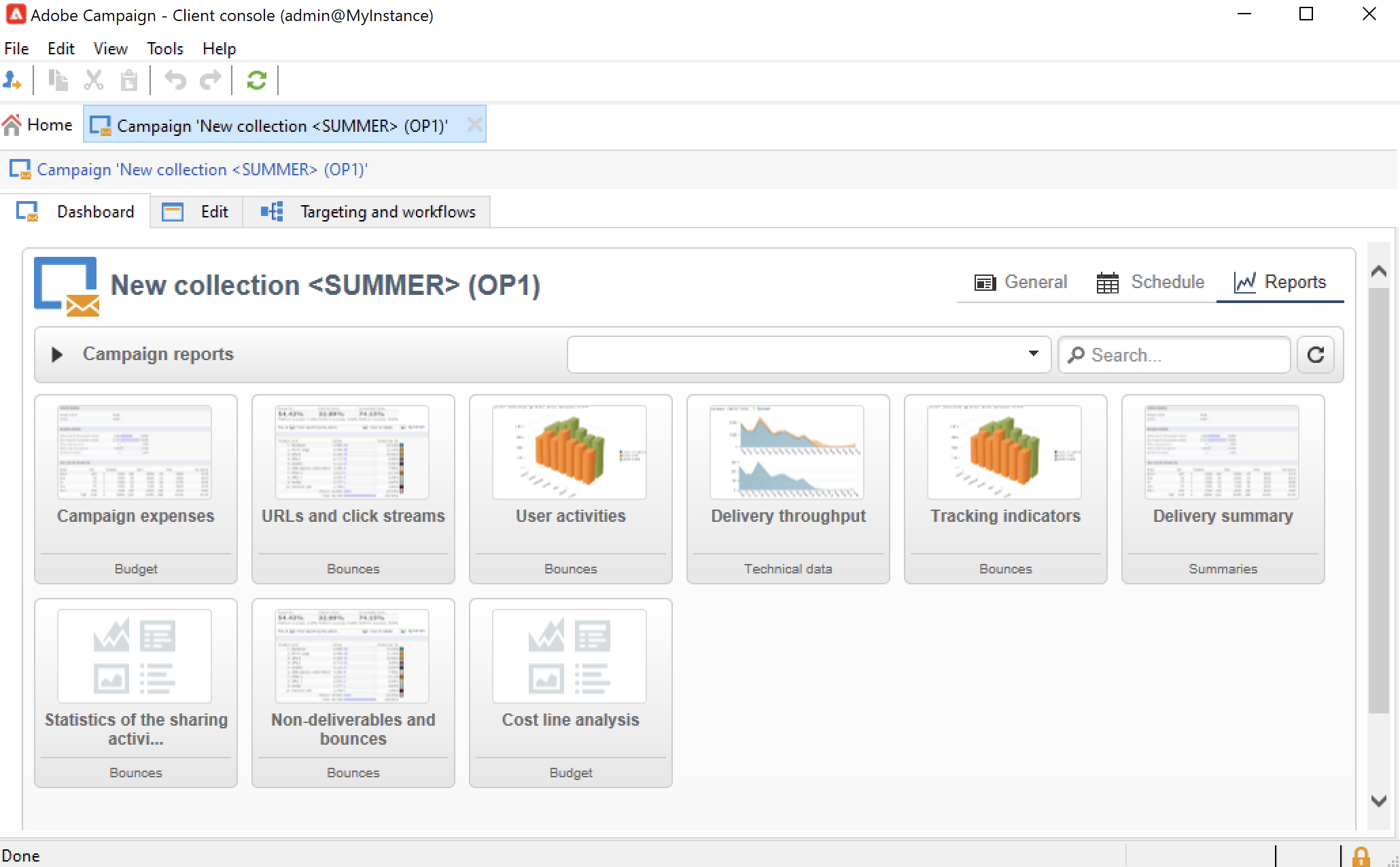
Task: Click the copy documents toolbar icon
Action: (x=58, y=81)
